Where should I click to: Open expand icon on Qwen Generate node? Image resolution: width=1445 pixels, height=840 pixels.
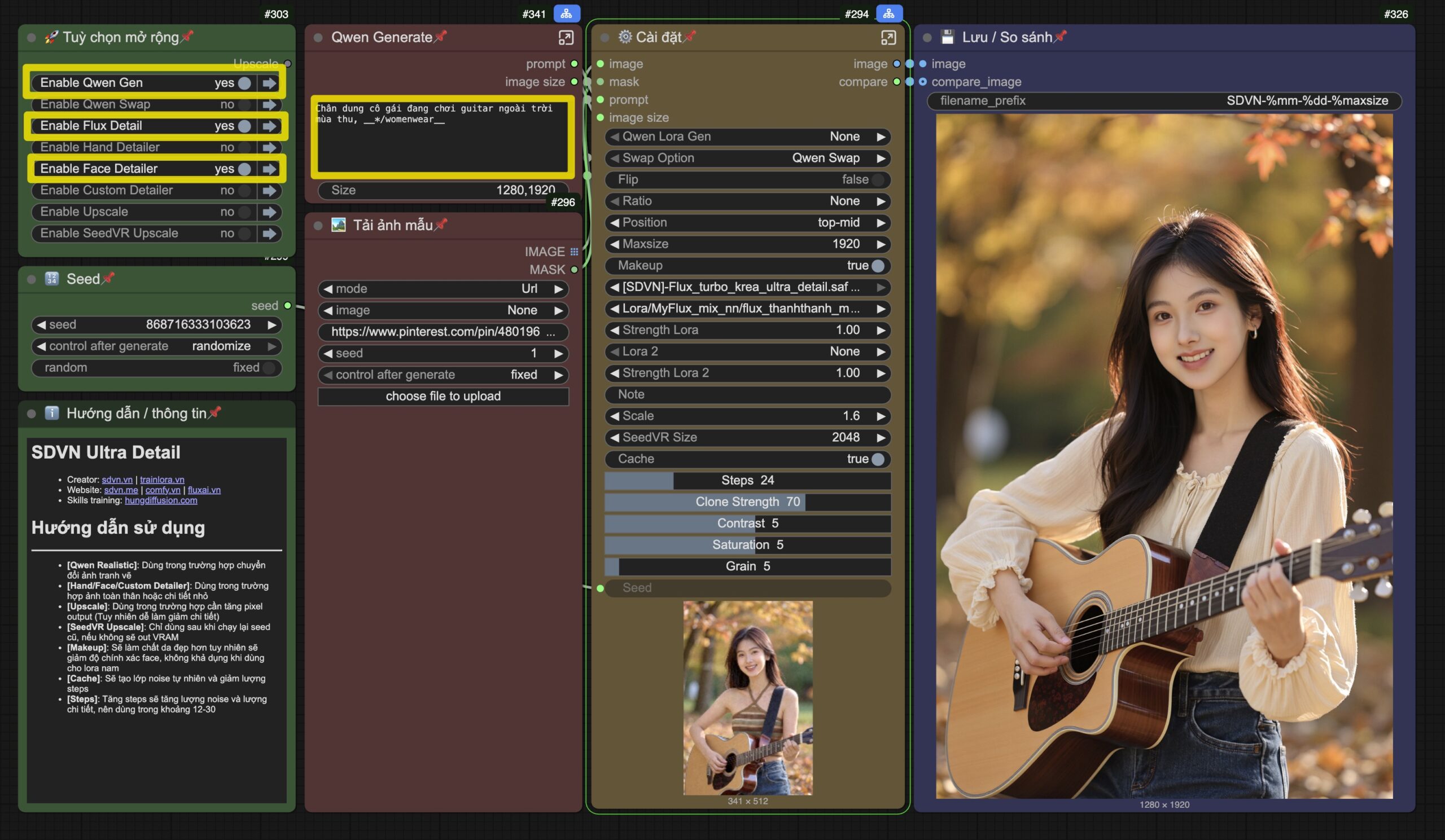point(566,38)
